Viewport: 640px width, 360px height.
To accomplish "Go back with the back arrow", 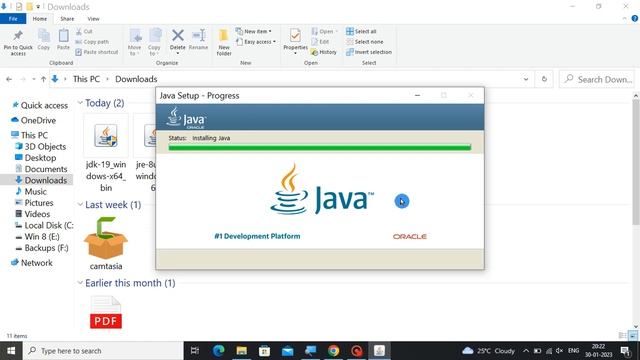I will coord(9,79).
